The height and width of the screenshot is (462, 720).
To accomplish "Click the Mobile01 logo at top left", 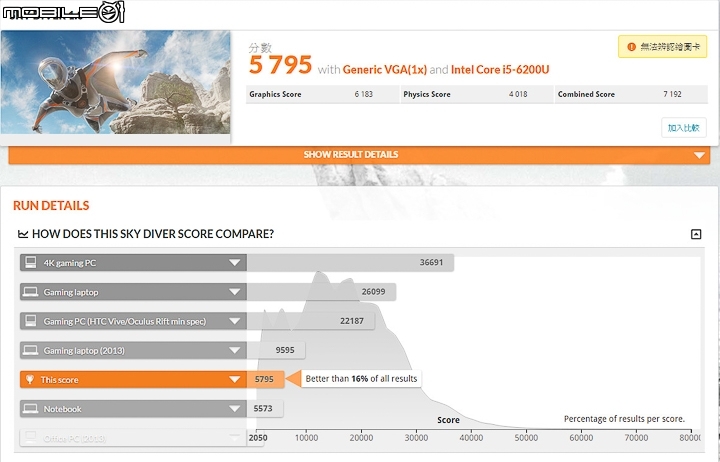I will [x=63, y=11].
